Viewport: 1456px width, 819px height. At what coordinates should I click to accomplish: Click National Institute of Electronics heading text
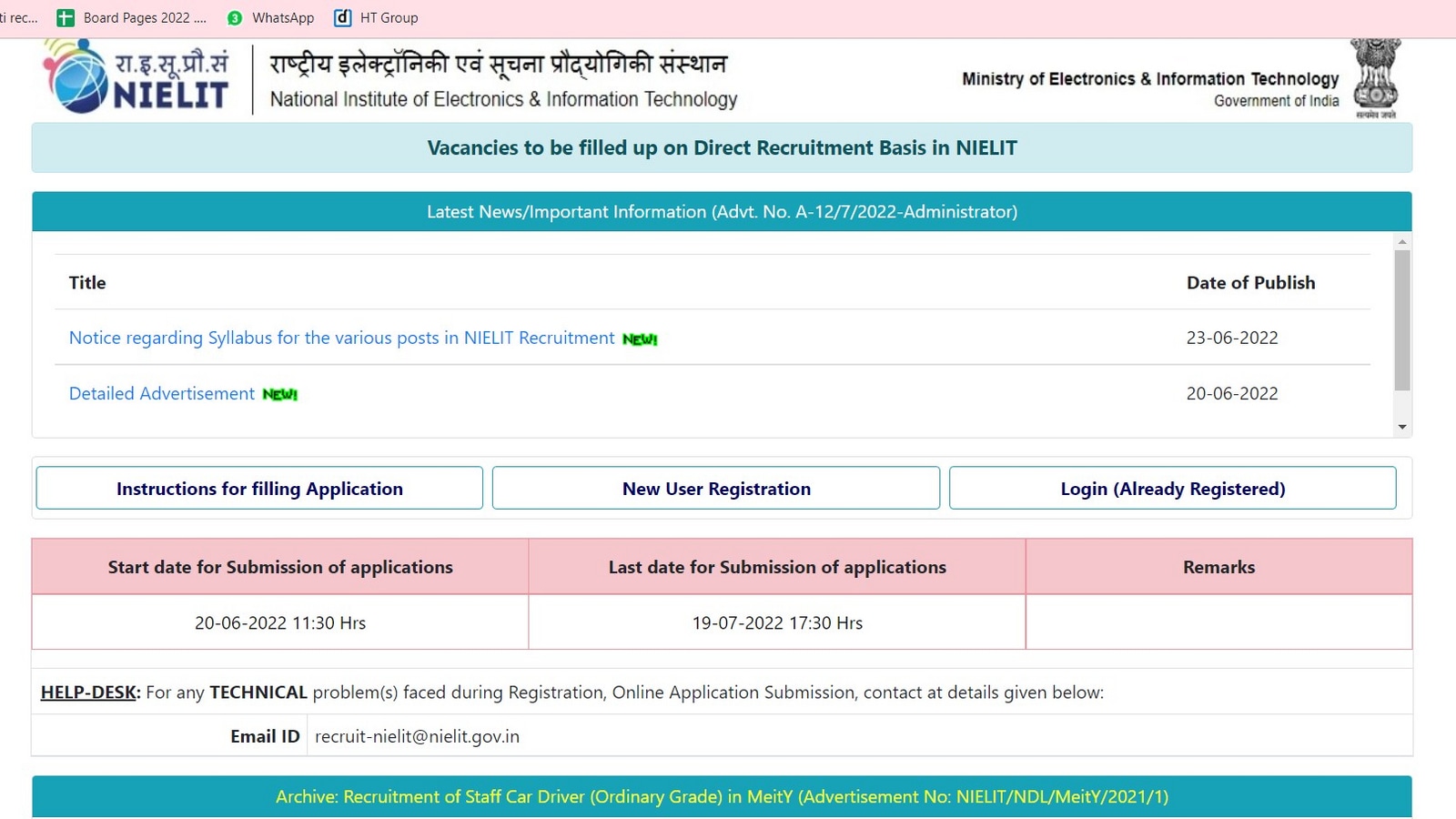[503, 99]
